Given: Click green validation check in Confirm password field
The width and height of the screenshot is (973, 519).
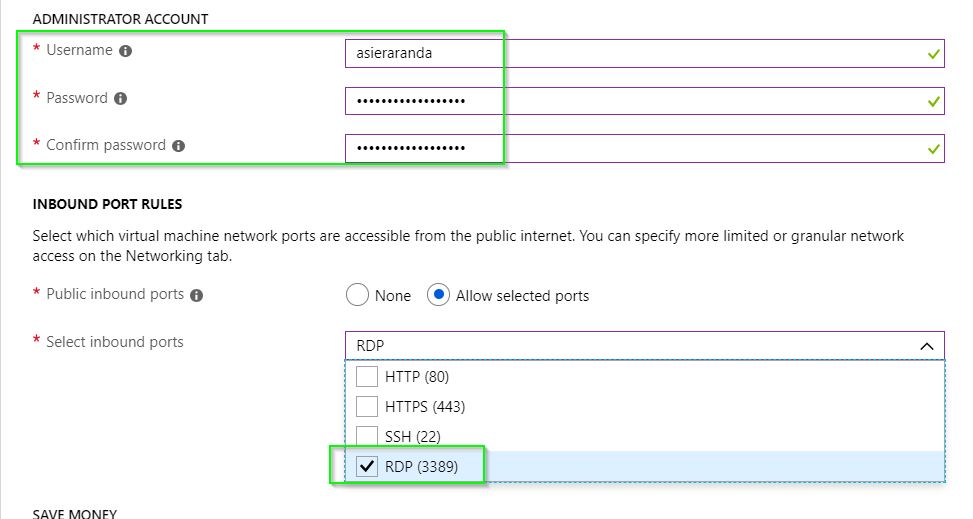Looking at the screenshot, I should coord(933,149).
